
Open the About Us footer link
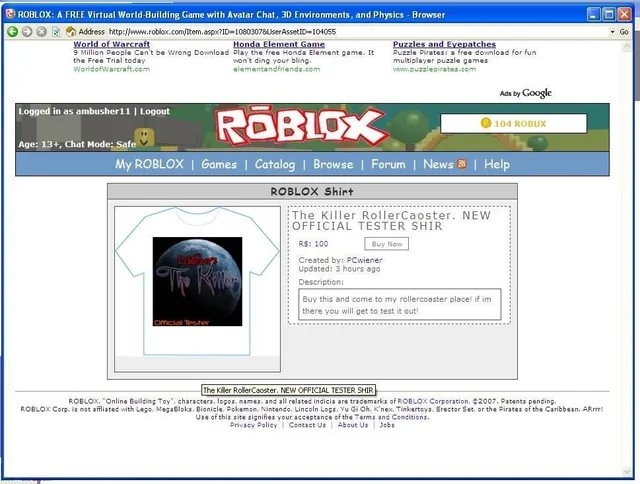tap(353, 425)
